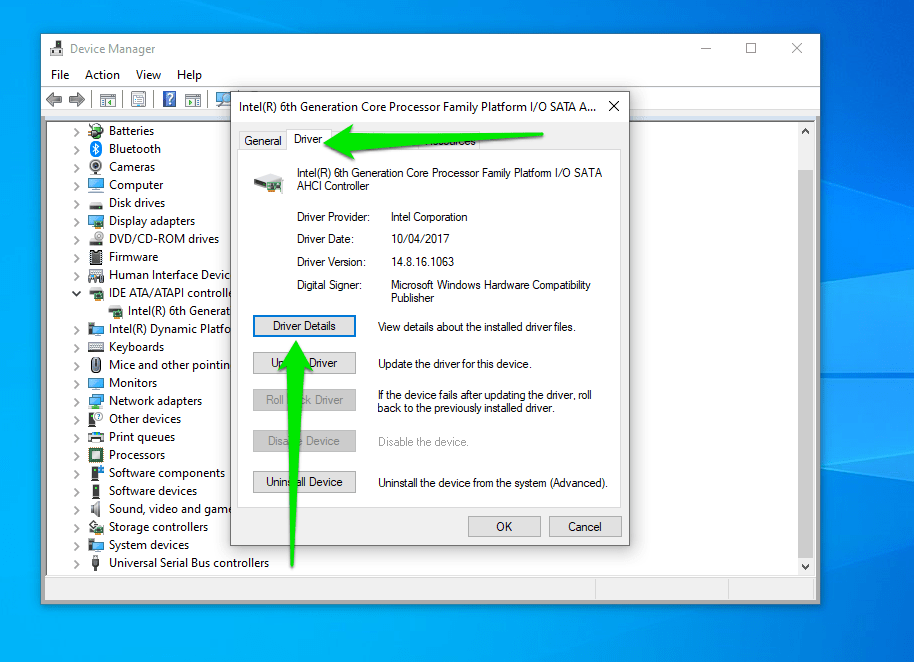
Task: Click the Display adapters category icon
Action: (x=96, y=221)
